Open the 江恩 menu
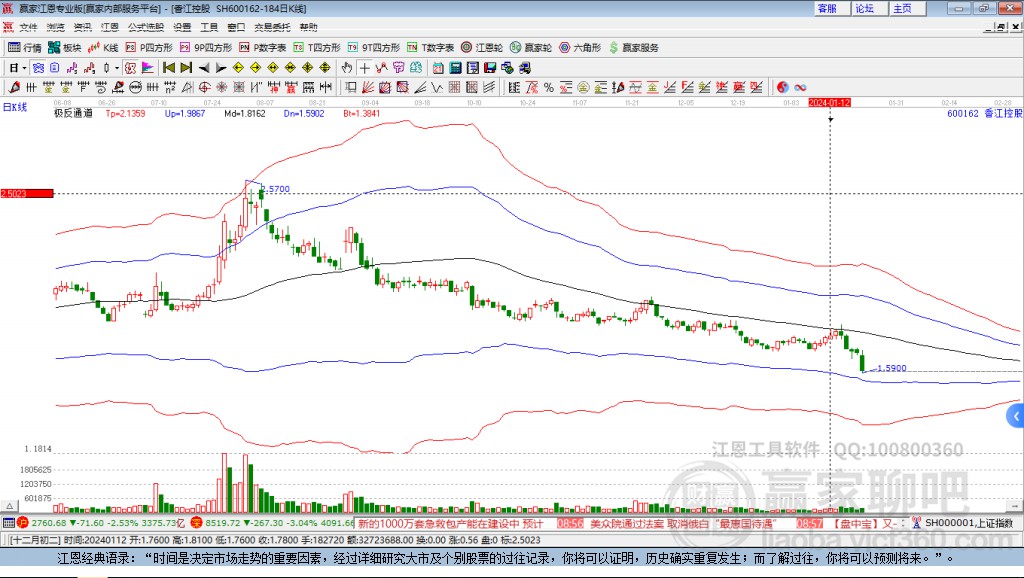This screenshot has width=1024, height=578. pyautogui.click(x=109, y=27)
